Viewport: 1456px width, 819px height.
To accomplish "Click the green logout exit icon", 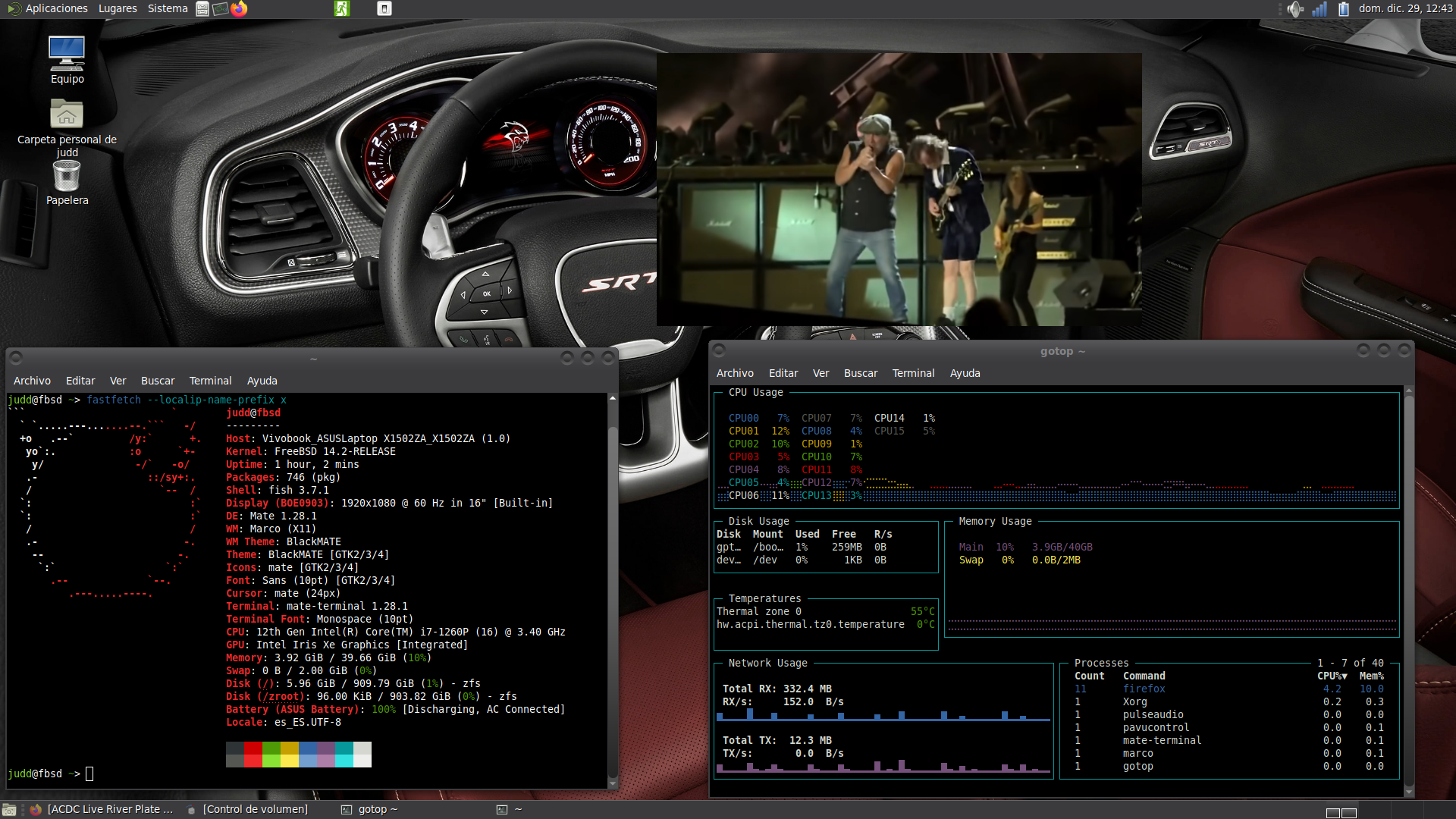I will click(x=342, y=9).
